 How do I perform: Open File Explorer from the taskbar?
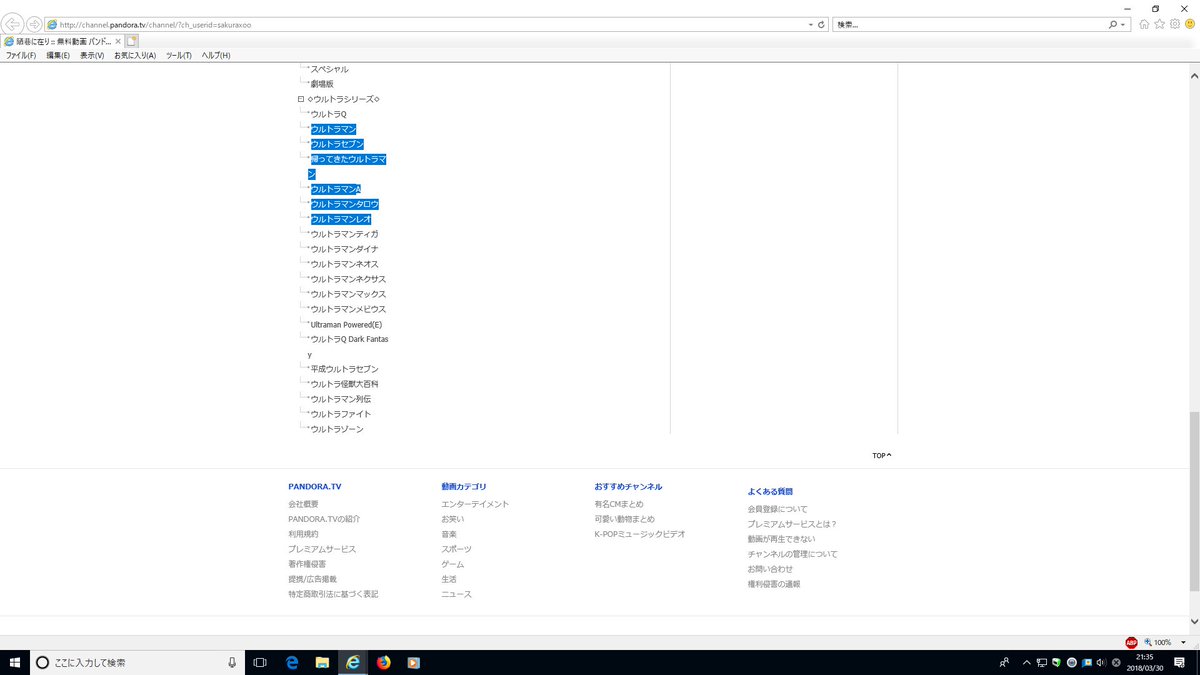click(x=322, y=662)
